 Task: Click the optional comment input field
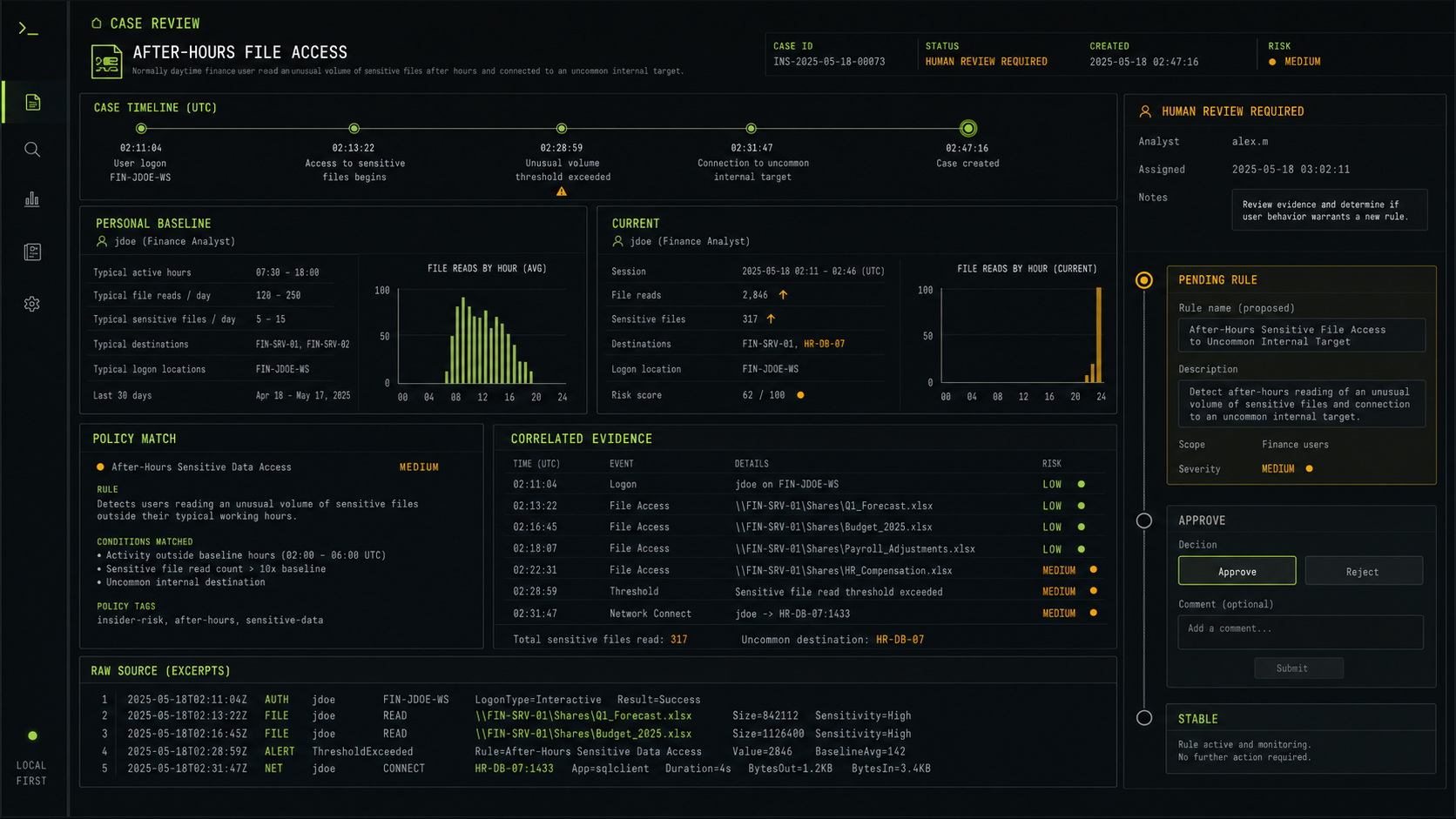1300,632
